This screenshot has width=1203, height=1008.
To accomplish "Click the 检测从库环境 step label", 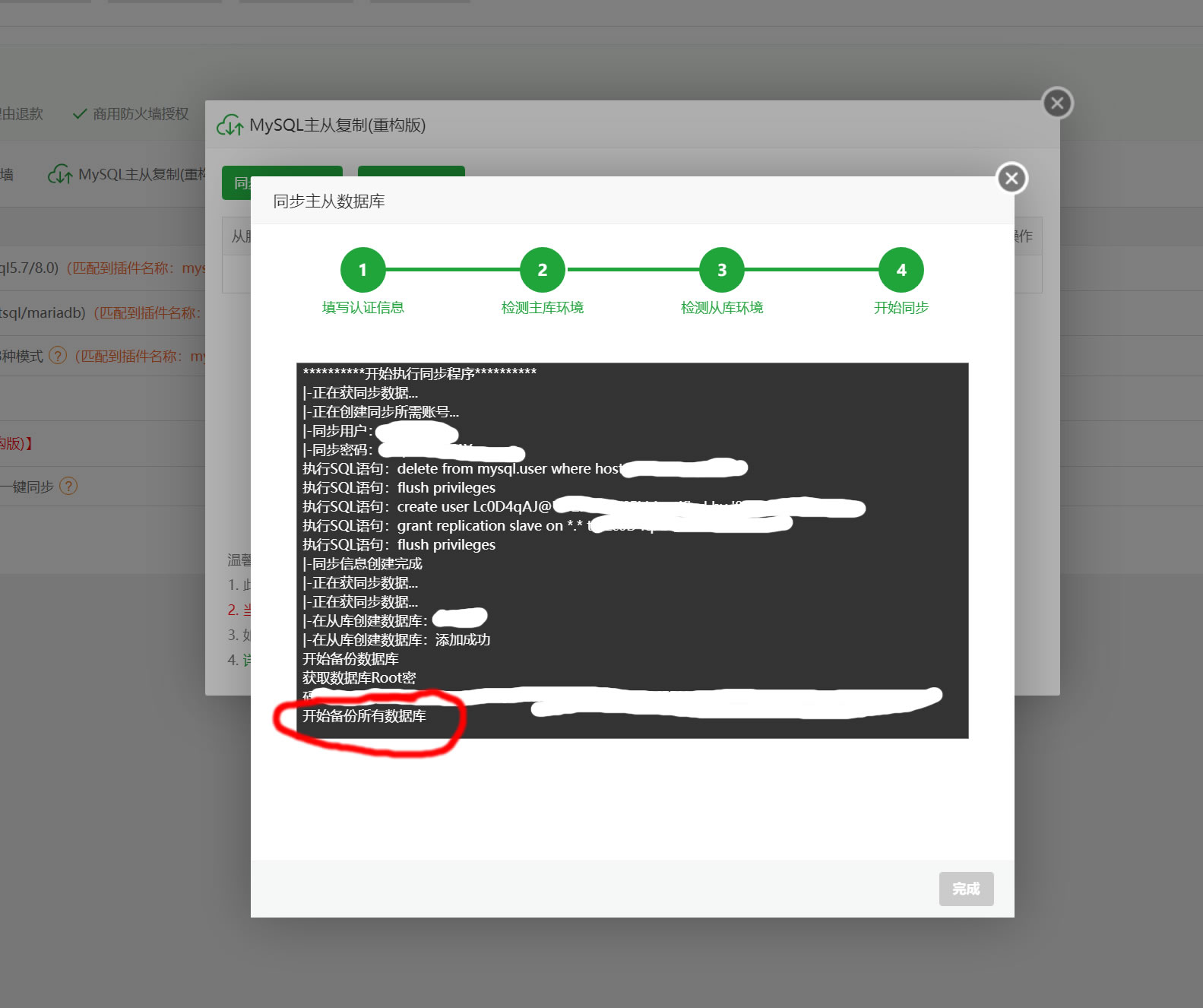I will point(722,308).
